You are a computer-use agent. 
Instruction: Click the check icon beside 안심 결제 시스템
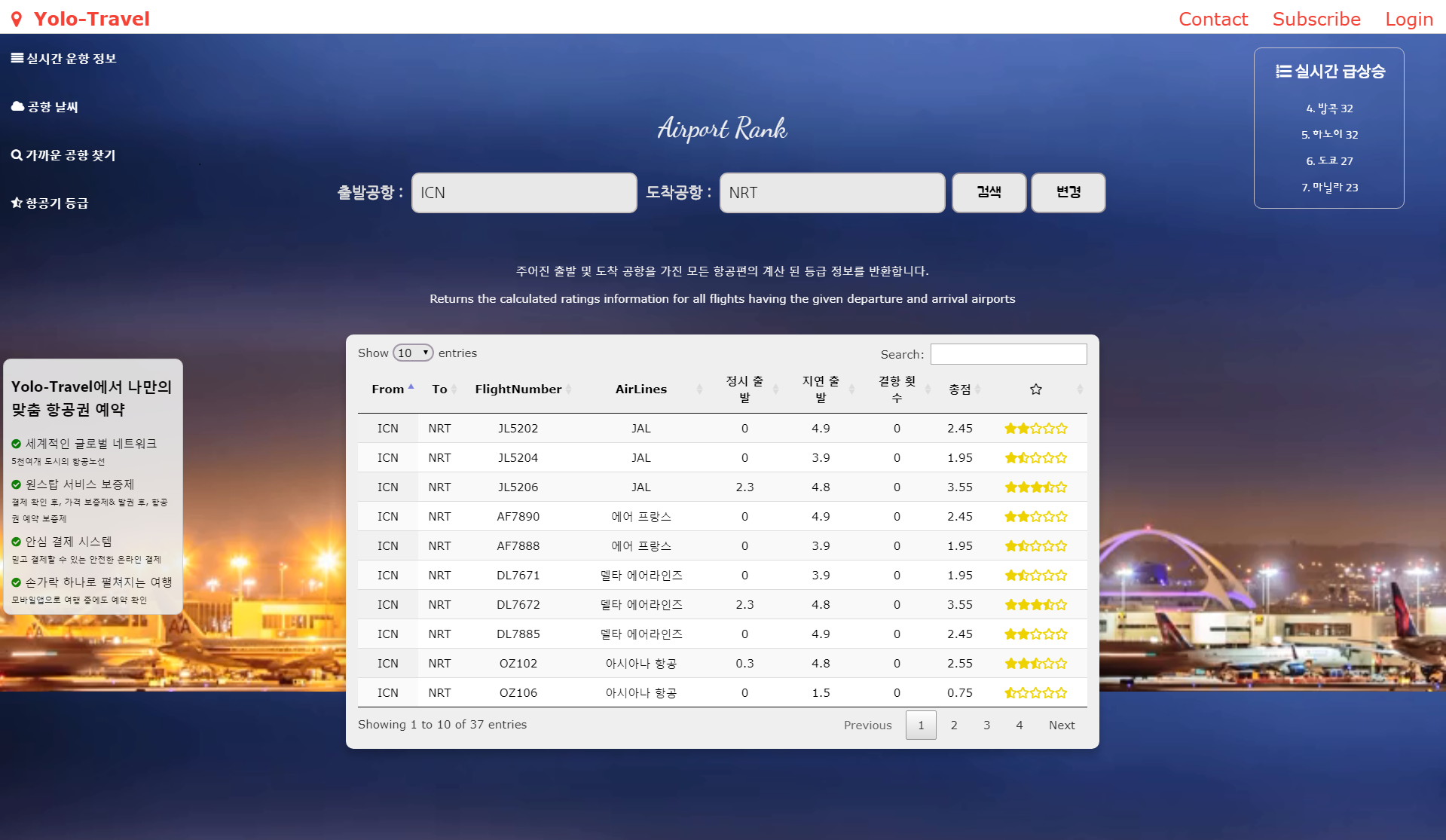(17, 542)
